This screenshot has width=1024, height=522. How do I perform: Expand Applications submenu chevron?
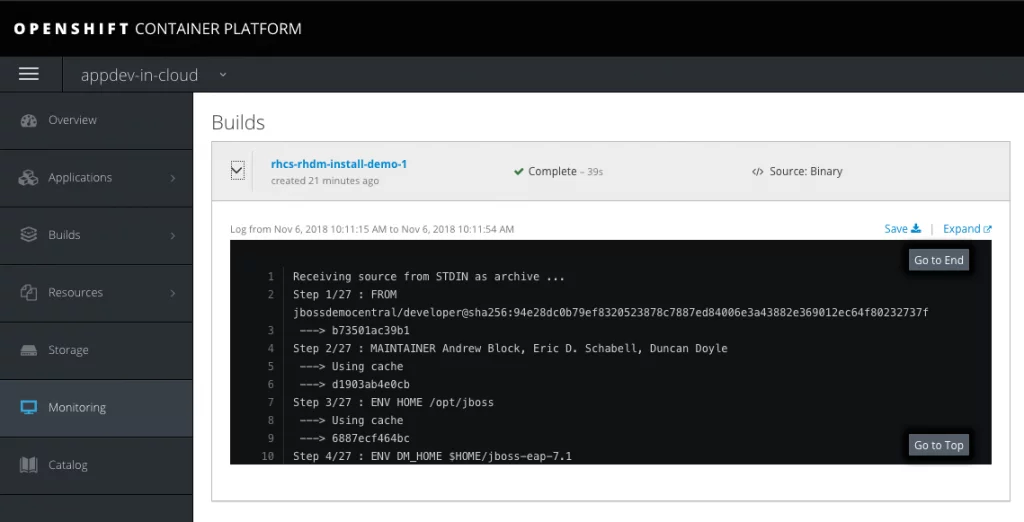click(173, 178)
